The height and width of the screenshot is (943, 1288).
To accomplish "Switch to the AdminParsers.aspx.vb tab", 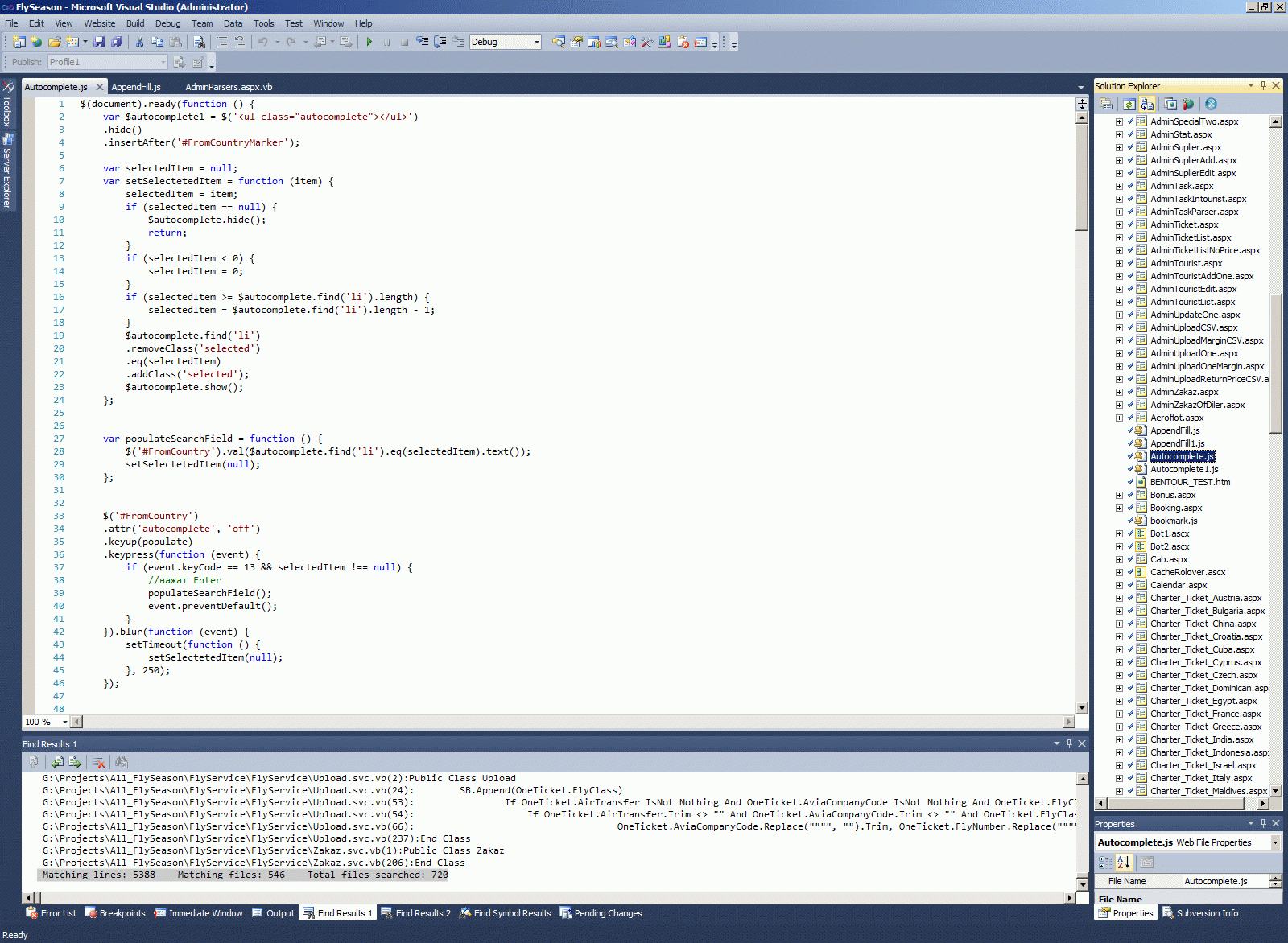I will [x=229, y=87].
